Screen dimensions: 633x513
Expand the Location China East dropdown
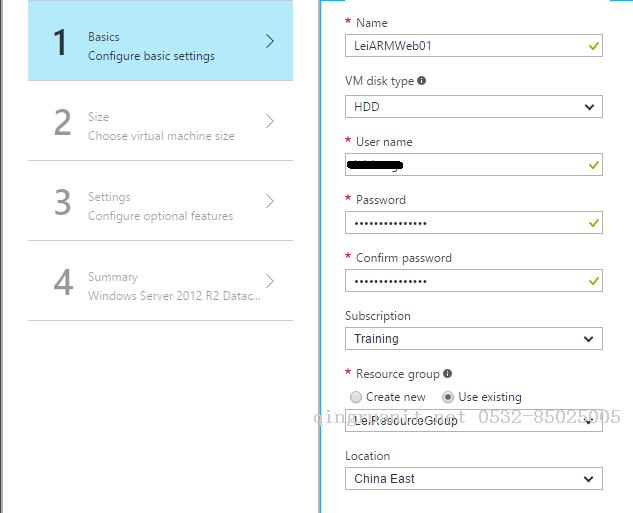click(x=473, y=479)
